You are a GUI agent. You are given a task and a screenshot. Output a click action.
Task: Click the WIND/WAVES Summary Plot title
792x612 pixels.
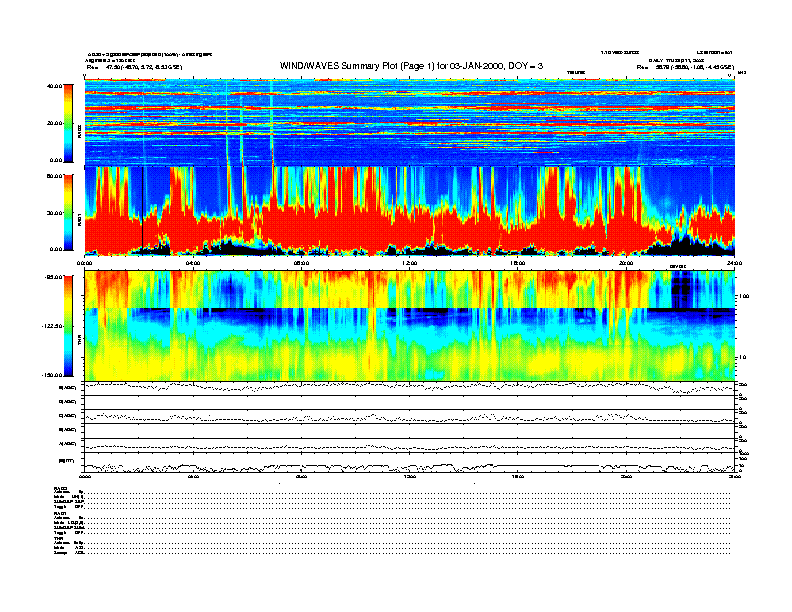411,66
